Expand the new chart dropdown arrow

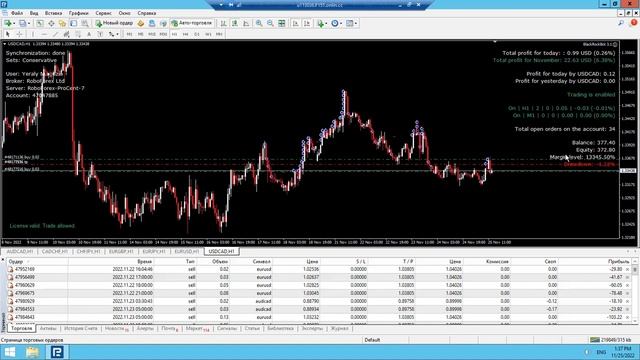(x=14, y=23)
